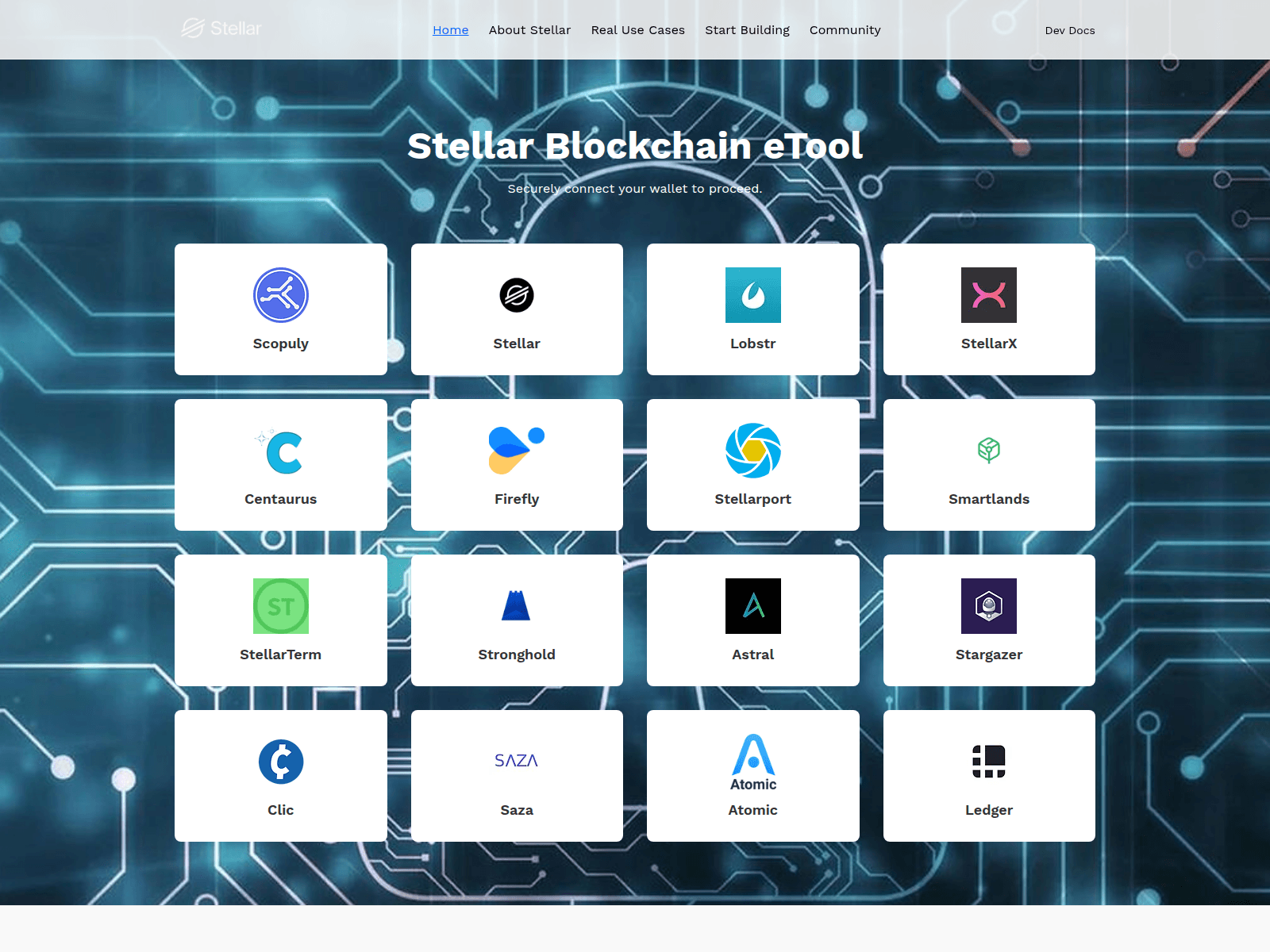Pick the Ledger wallet icon
1270x952 pixels.
coord(989,762)
